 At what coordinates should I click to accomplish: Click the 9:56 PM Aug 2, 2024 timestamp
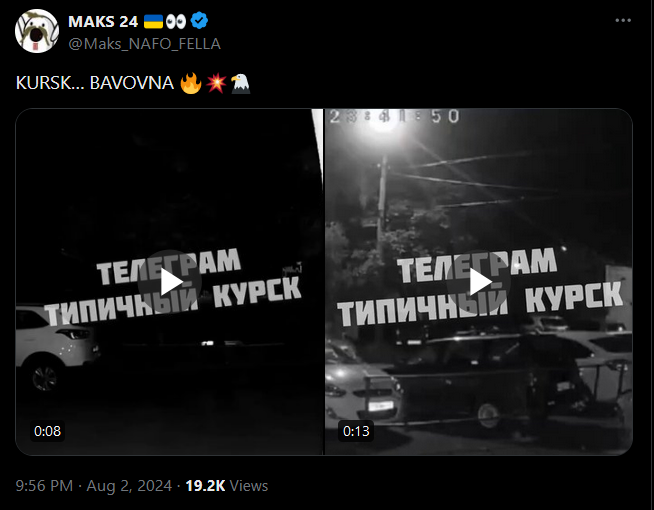pos(94,486)
